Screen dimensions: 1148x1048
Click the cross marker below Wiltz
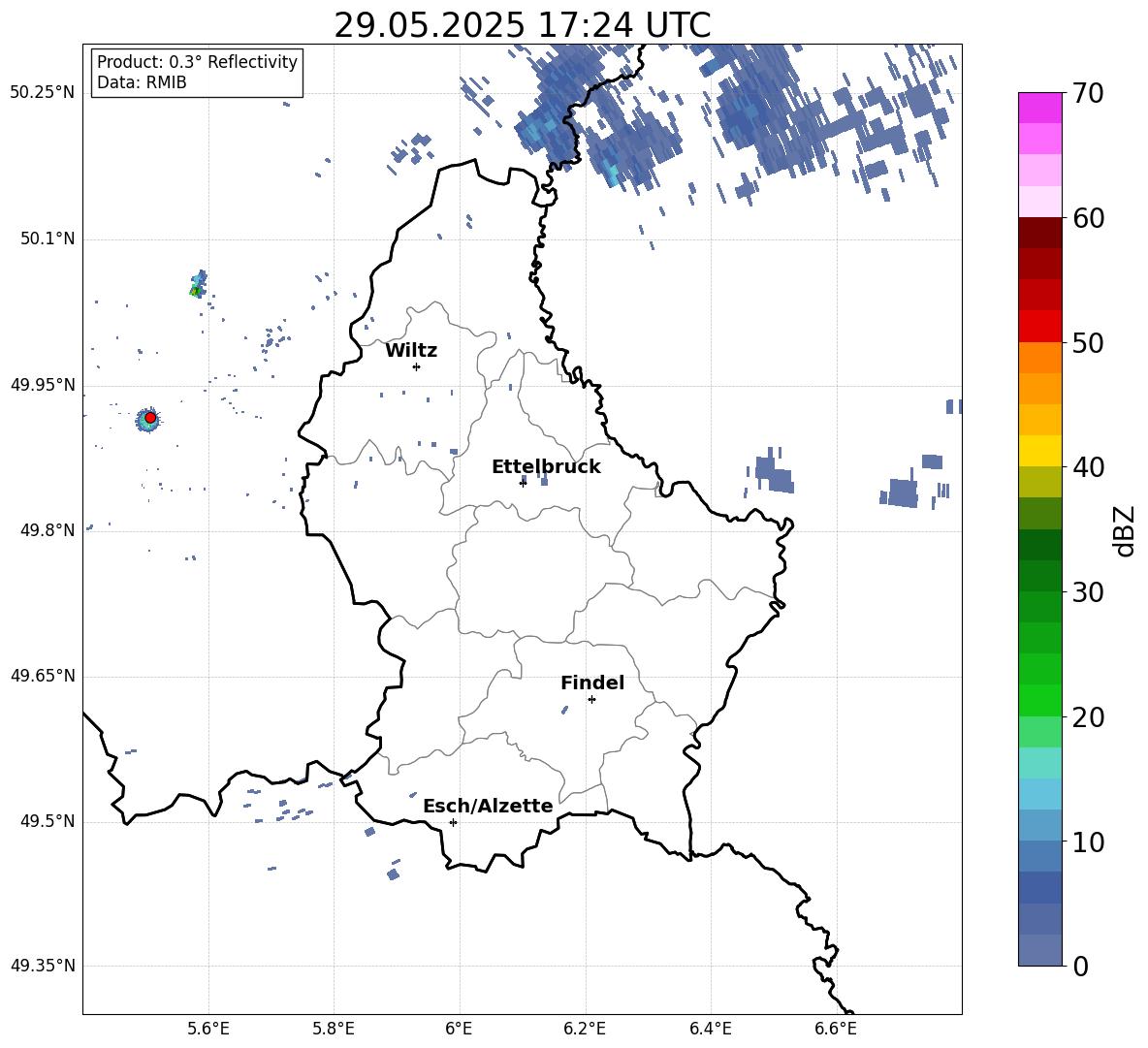416,366
